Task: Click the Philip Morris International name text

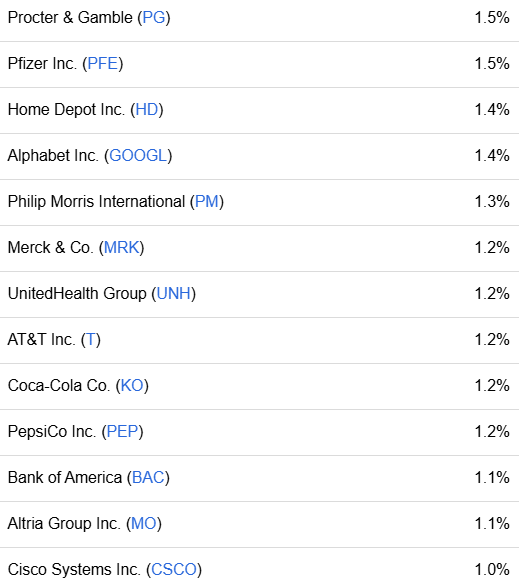Action: (96, 201)
